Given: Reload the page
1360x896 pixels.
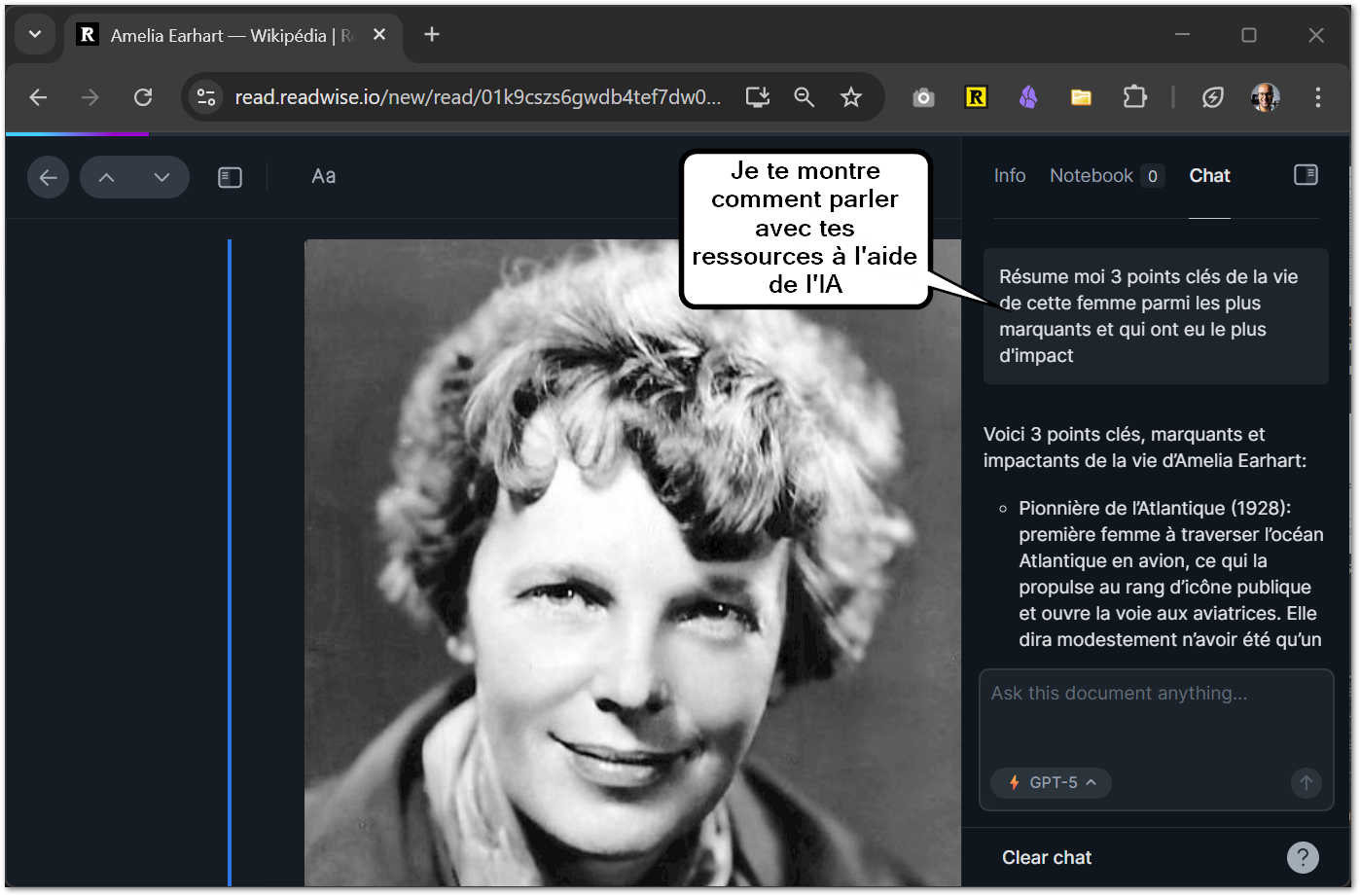Looking at the screenshot, I should coord(143,97).
